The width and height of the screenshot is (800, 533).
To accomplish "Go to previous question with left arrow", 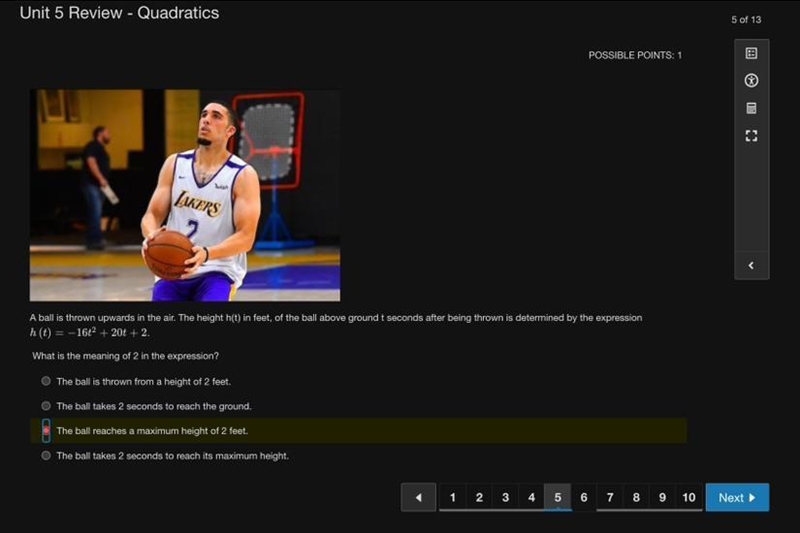I will coord(418,497).
